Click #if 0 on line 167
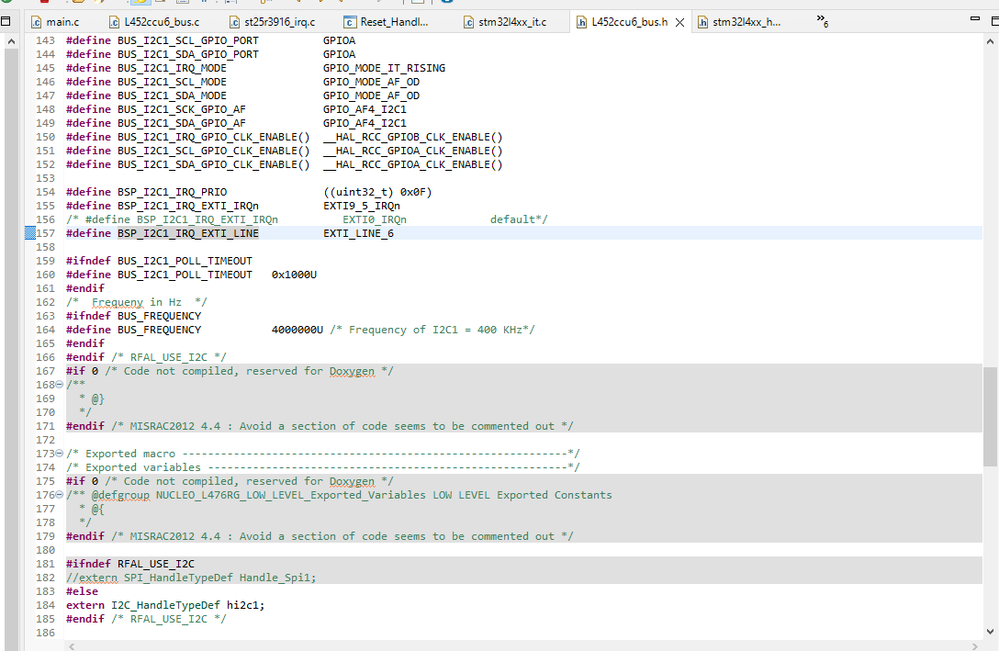This screenshot has height=651, width=999. pos(82,371)
